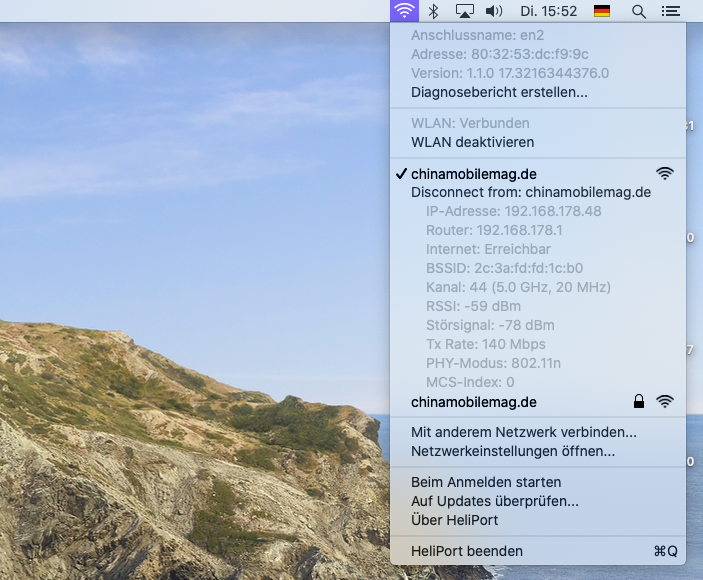Click Internet: Erreichbar line

[x=488, y=249]
